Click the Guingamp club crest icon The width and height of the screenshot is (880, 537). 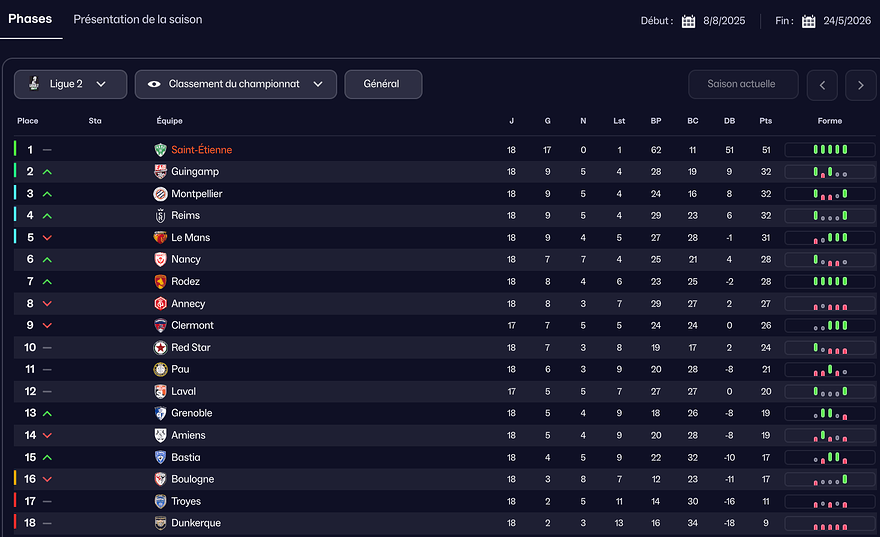coord(160,172)
